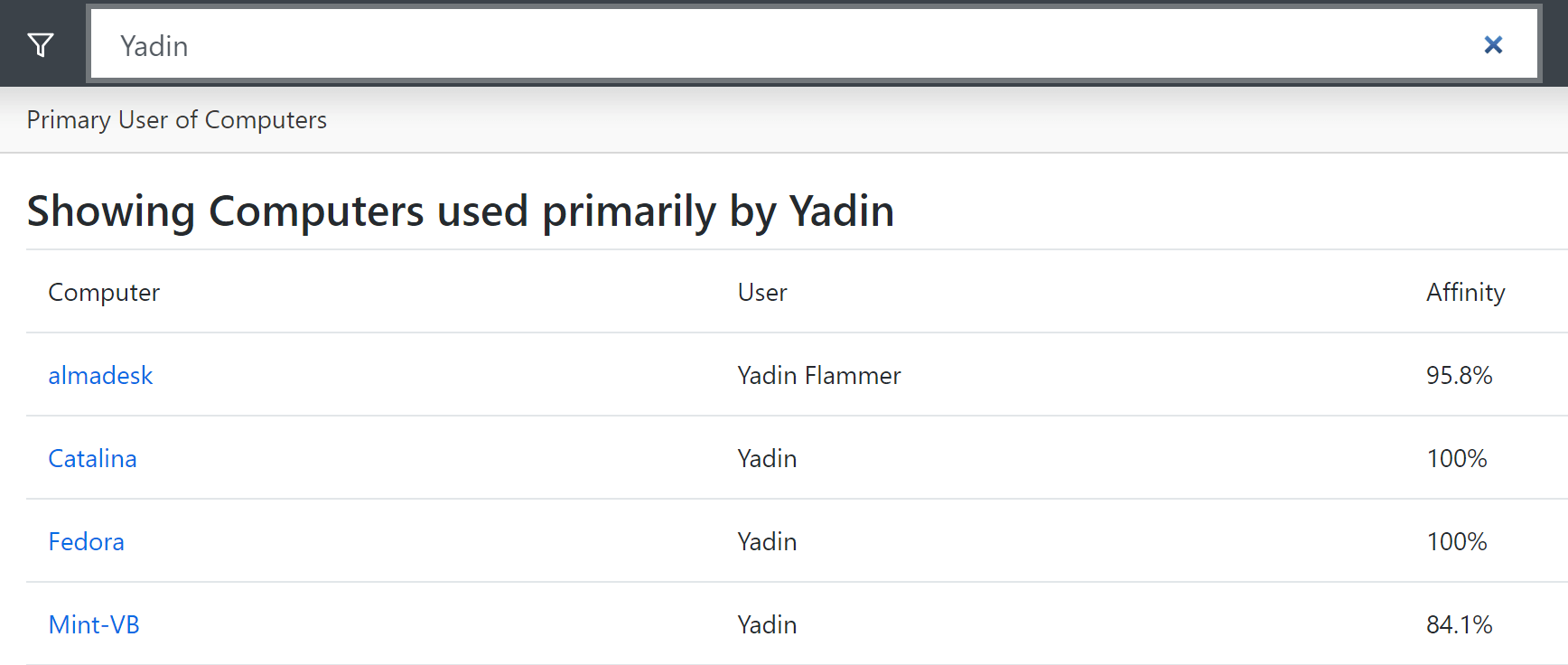Screen dimensions: 1568x665
Task: Clear the Yadin search with the X
Action: [x=1493, y=44]
